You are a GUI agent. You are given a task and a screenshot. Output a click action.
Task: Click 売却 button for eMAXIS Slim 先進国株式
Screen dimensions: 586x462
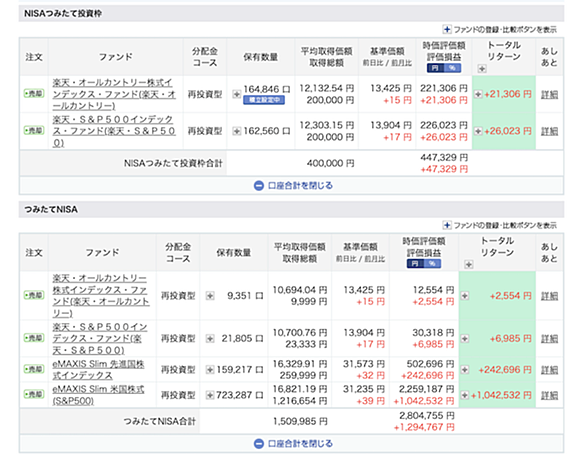pyautogui.click(x=34, y=369)
